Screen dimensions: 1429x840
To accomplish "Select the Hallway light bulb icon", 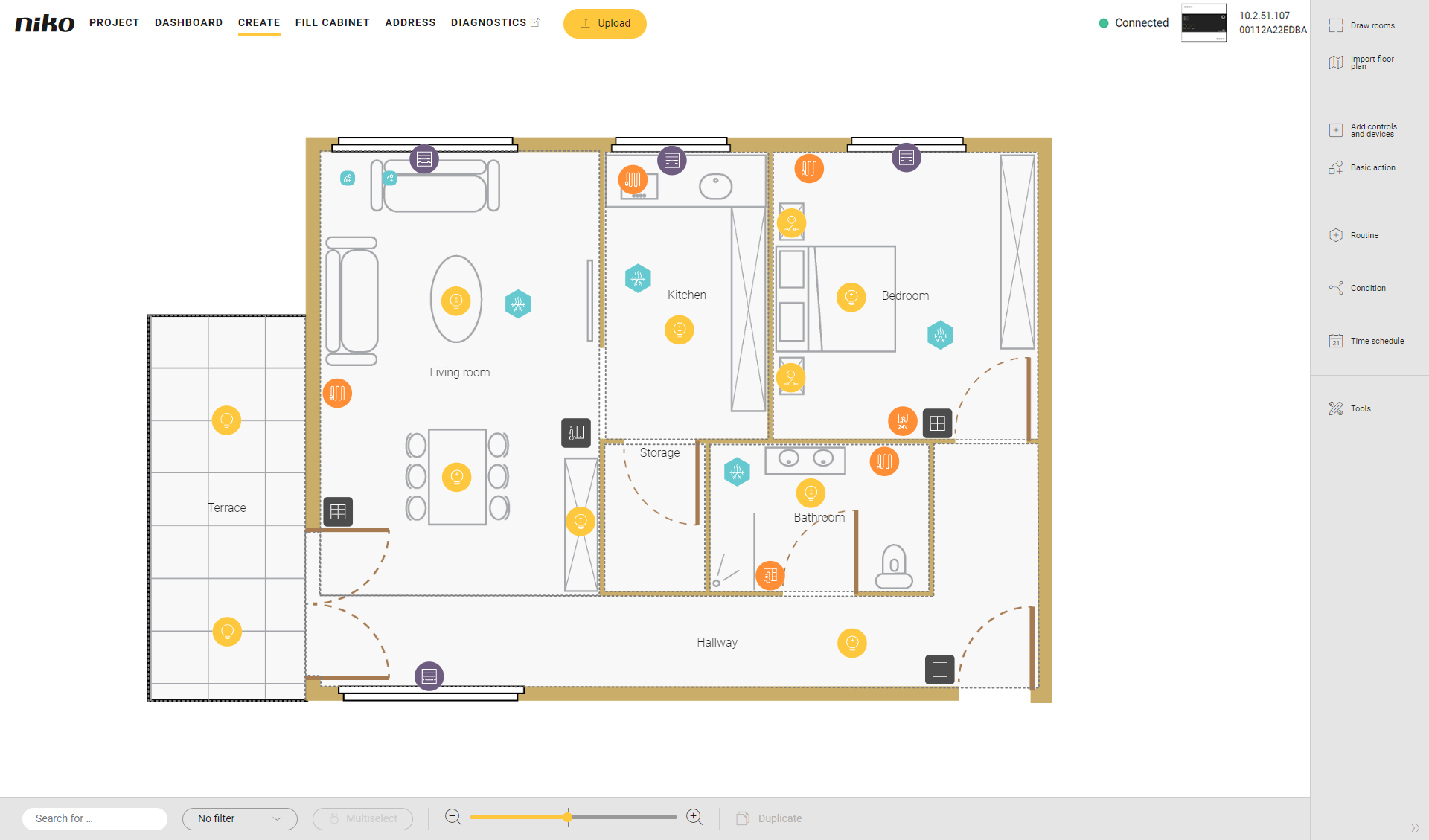I will [852, 643].
